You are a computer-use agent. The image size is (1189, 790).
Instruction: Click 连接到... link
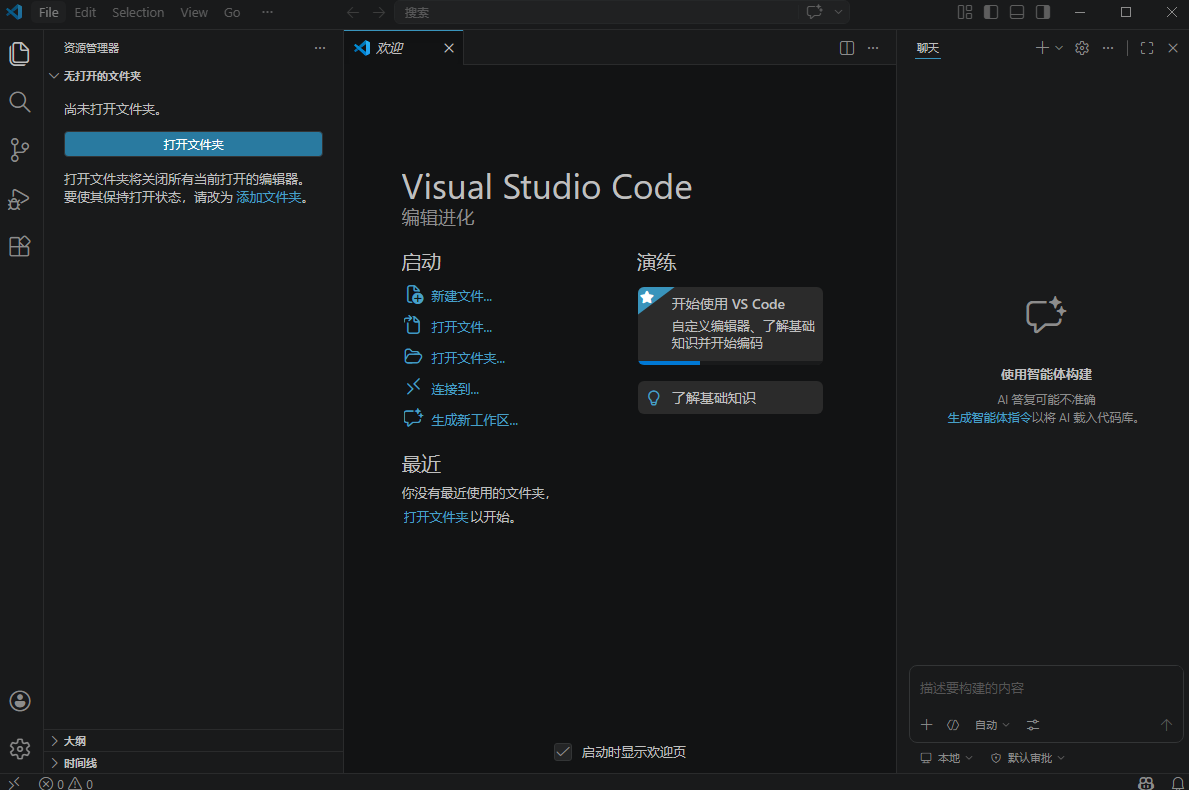455,389
